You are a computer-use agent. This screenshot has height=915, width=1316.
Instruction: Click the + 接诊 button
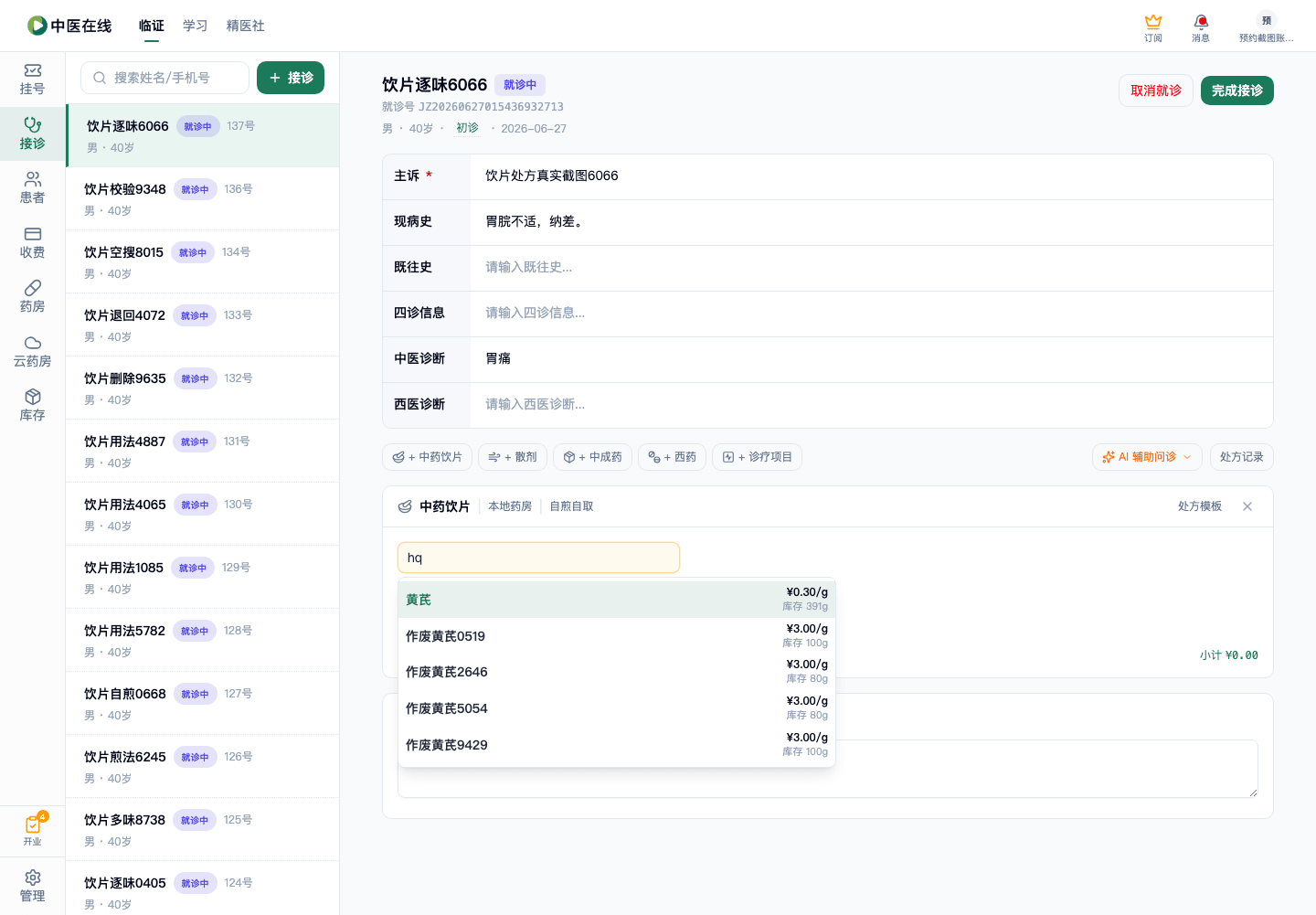(291, 78)
